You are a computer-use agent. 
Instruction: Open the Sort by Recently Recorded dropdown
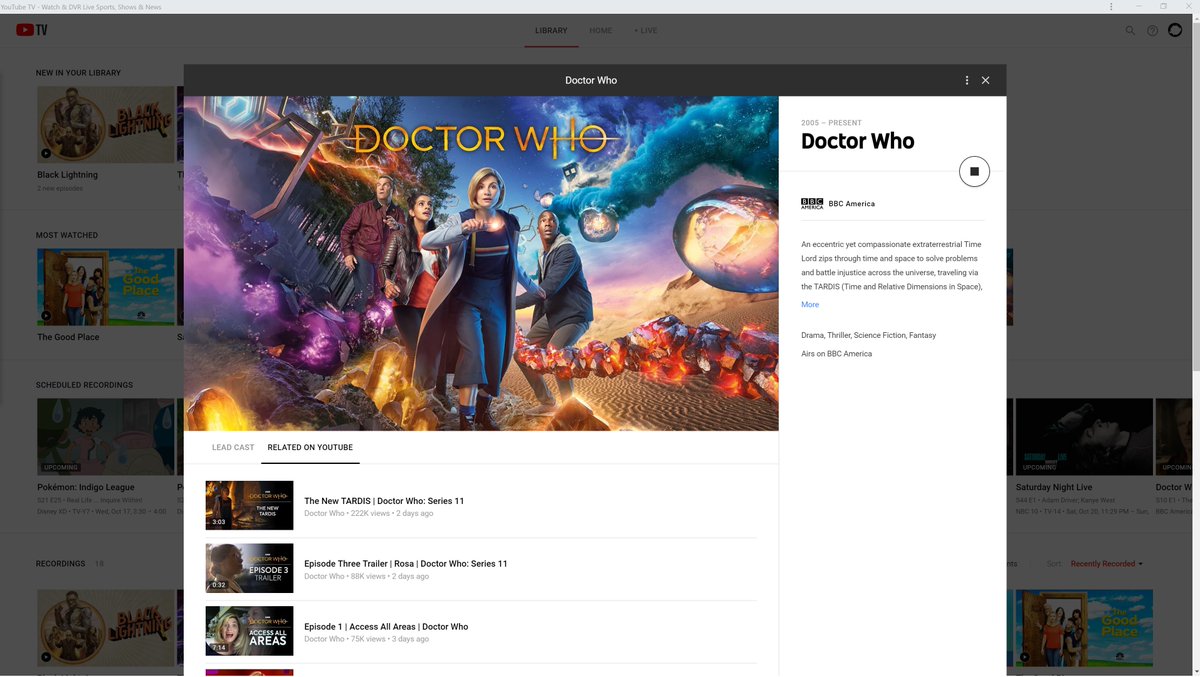1106,564
